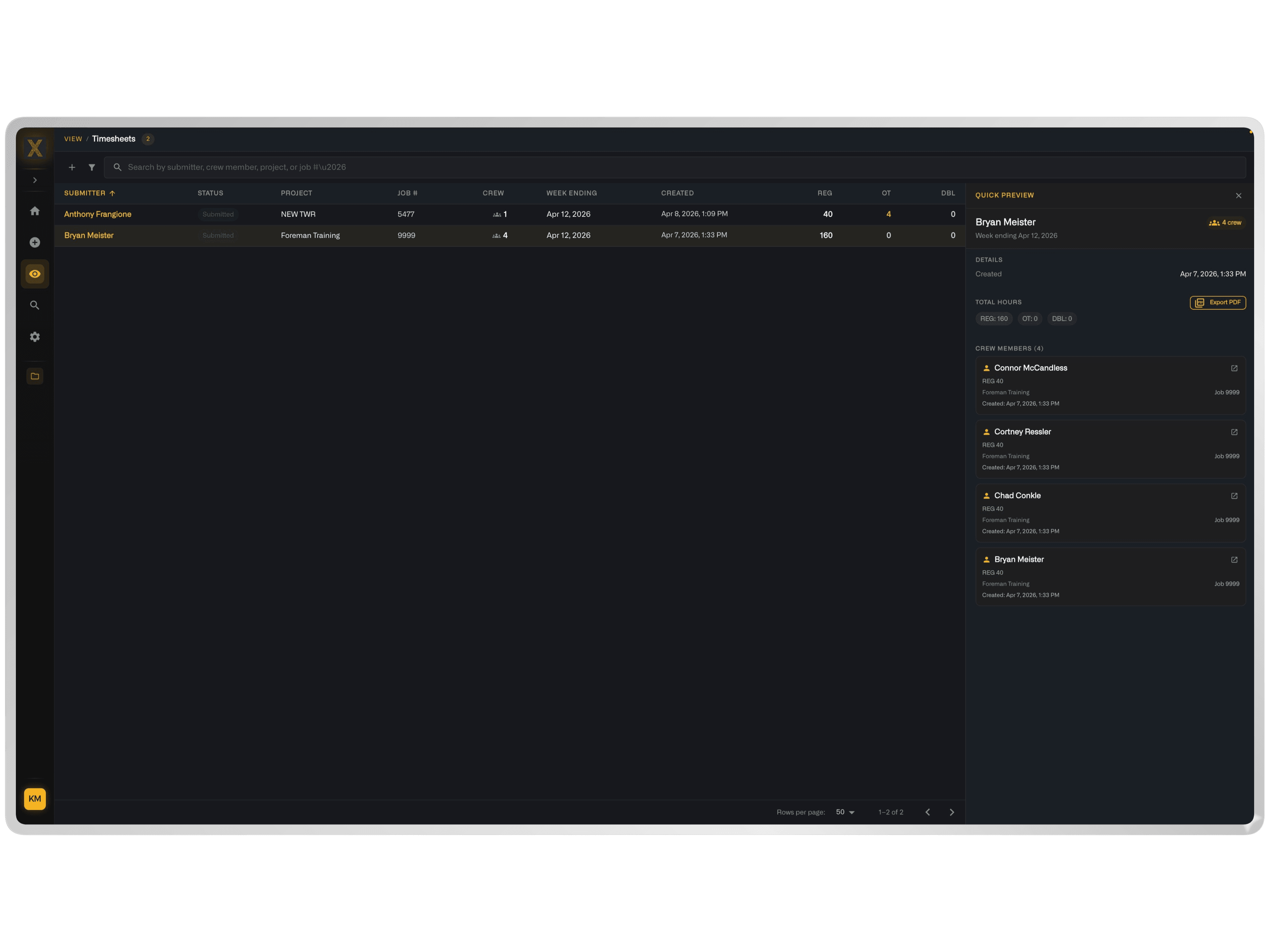Click the Timesheets count badge 2
Viewport: 1270px width, 952px height.
148,139
